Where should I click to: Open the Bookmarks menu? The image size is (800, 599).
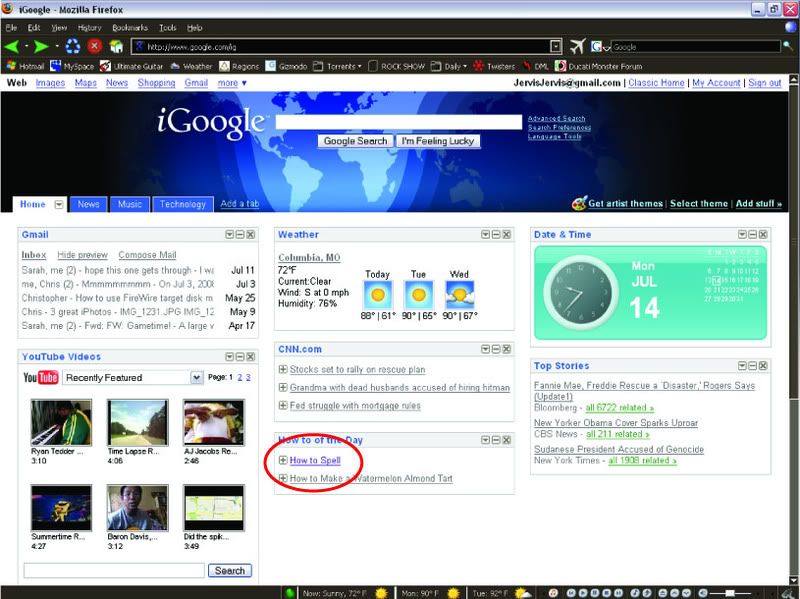pyautogui.click(x=130, y=28)
